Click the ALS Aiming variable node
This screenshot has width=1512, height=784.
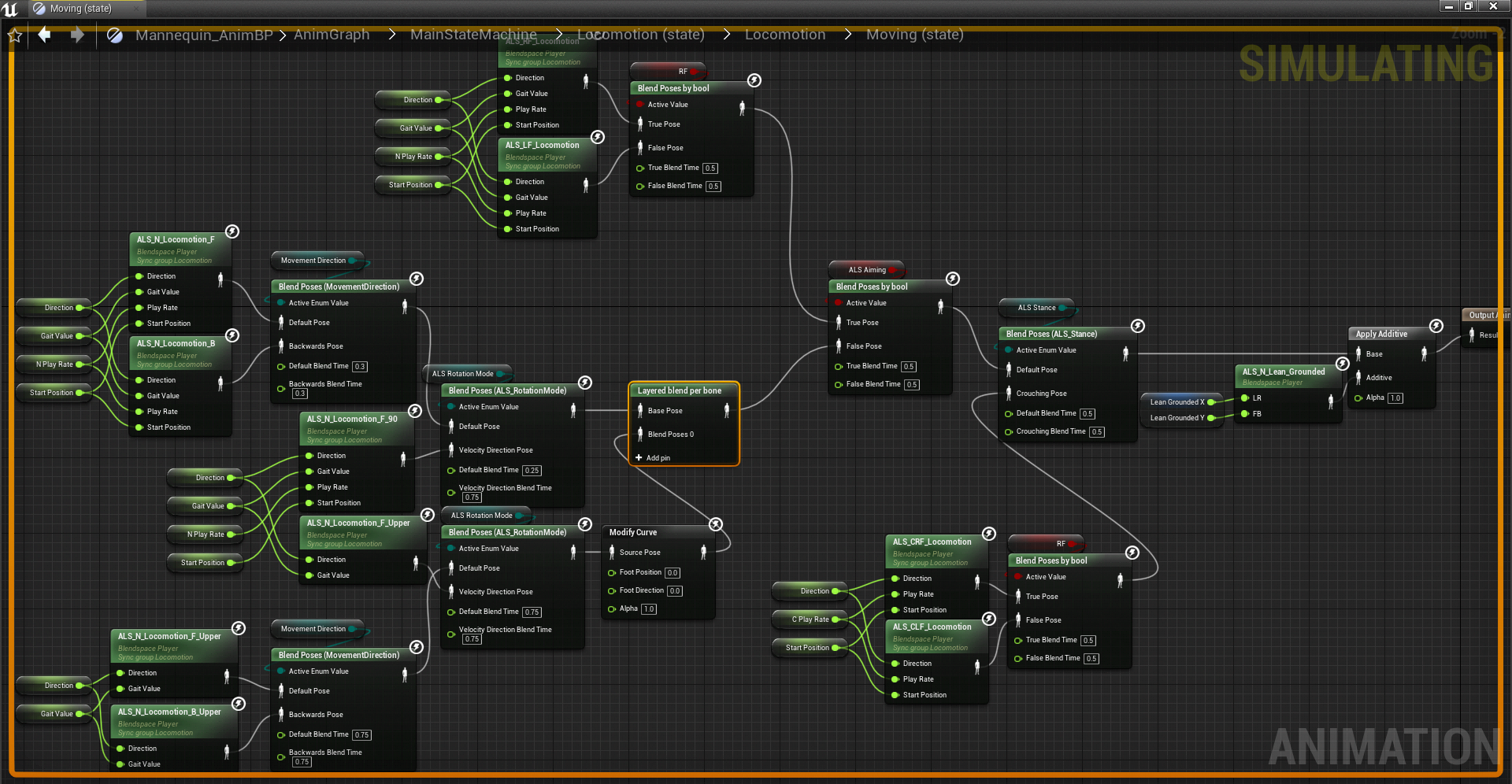click(866, 270)
